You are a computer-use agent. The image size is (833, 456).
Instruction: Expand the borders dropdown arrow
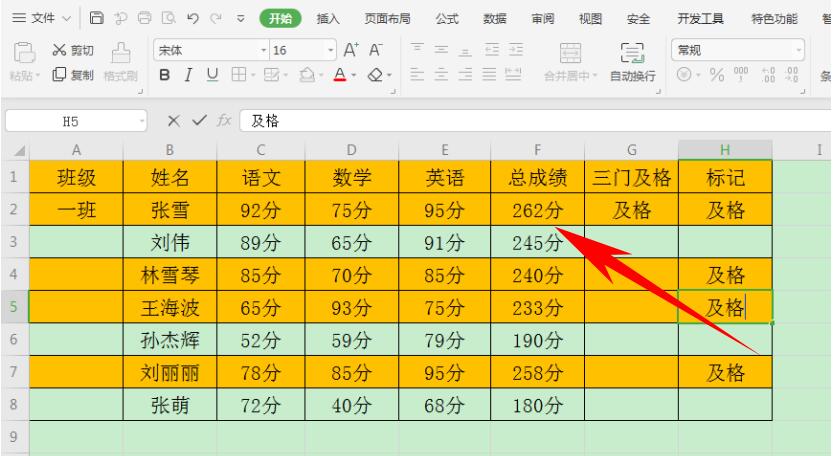click(252, 75)
